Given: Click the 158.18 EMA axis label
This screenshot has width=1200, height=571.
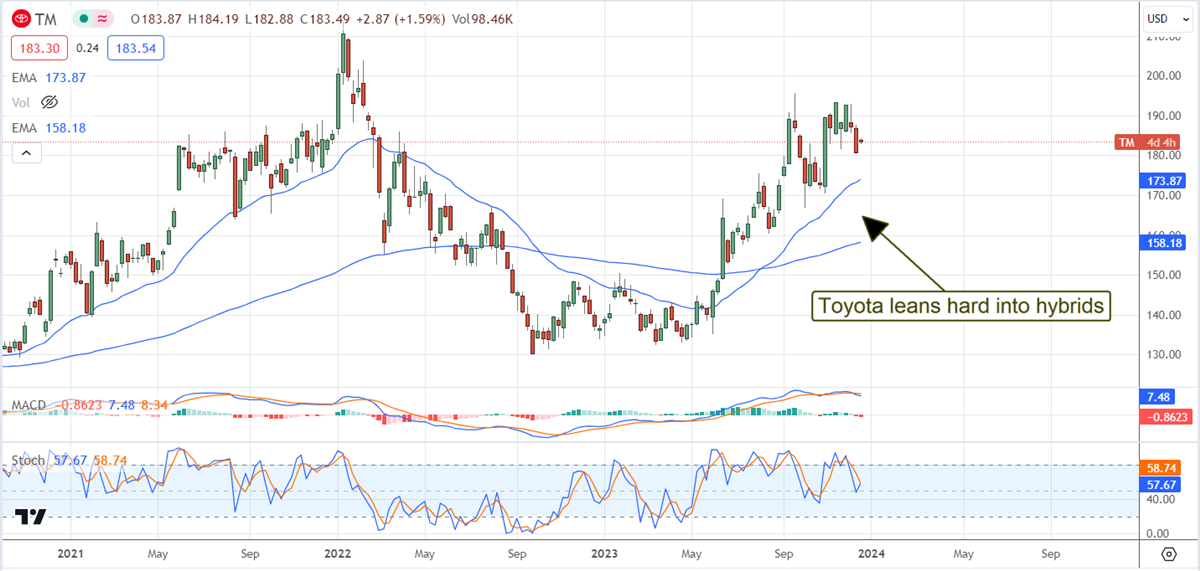Looking at the screenshot, I should tap(1164, 243).
